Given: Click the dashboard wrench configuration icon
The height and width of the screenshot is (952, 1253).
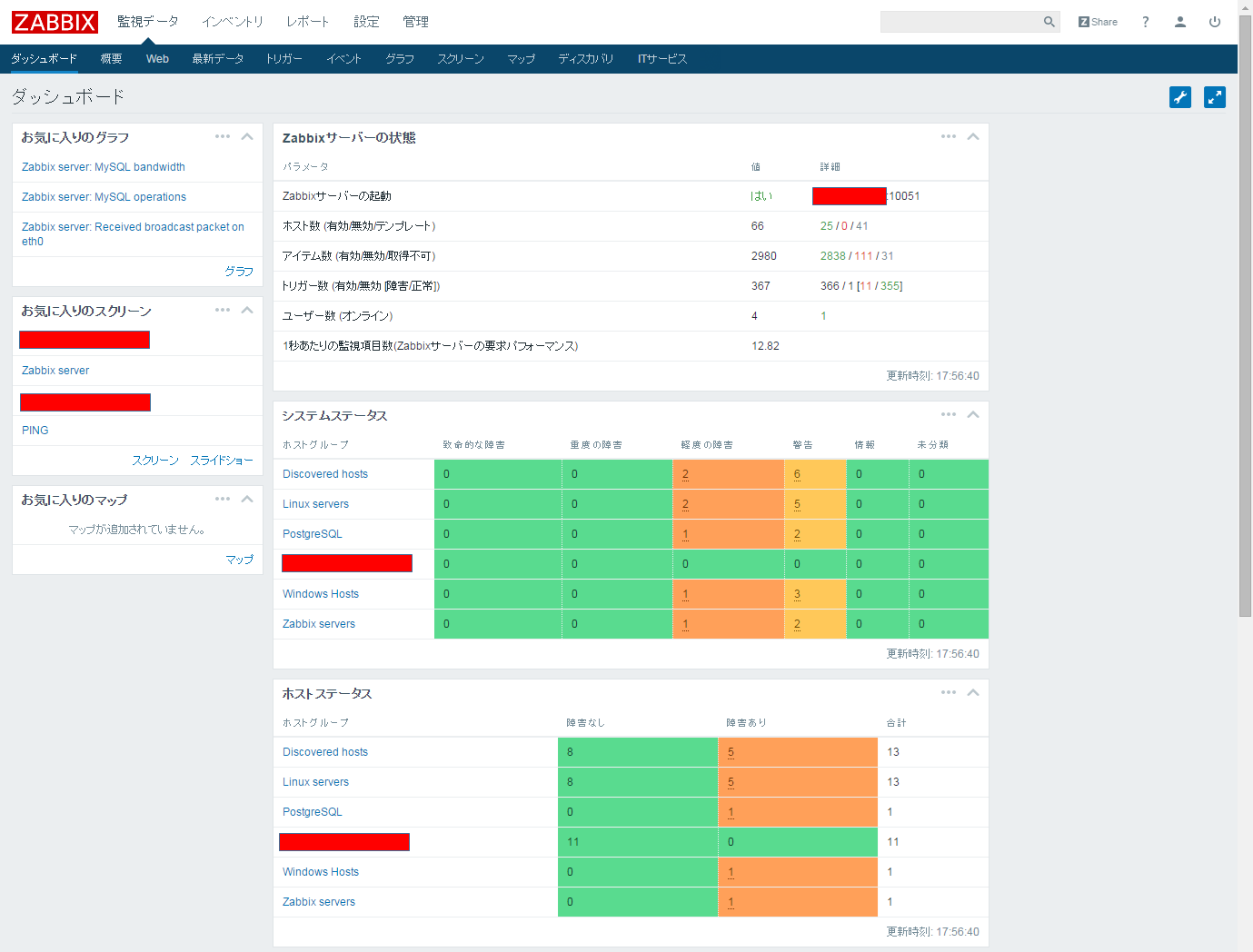Looking at the screenshot, I should (x=1180, y=97).
